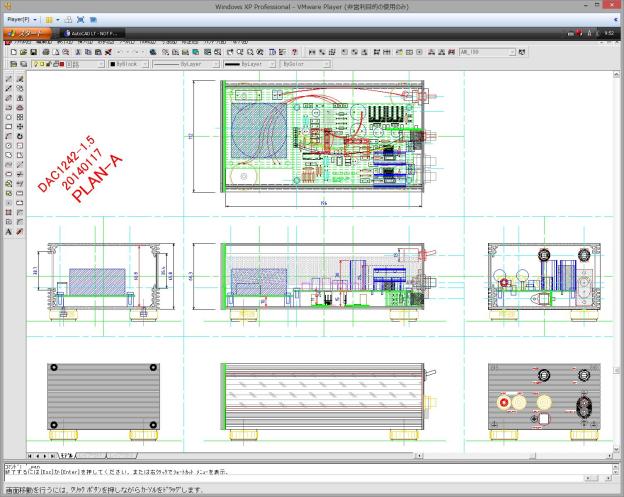The image size is (624, 497).
Task: Switch to the Model tab
Action: pyautogui.click(x=65, y=454)
